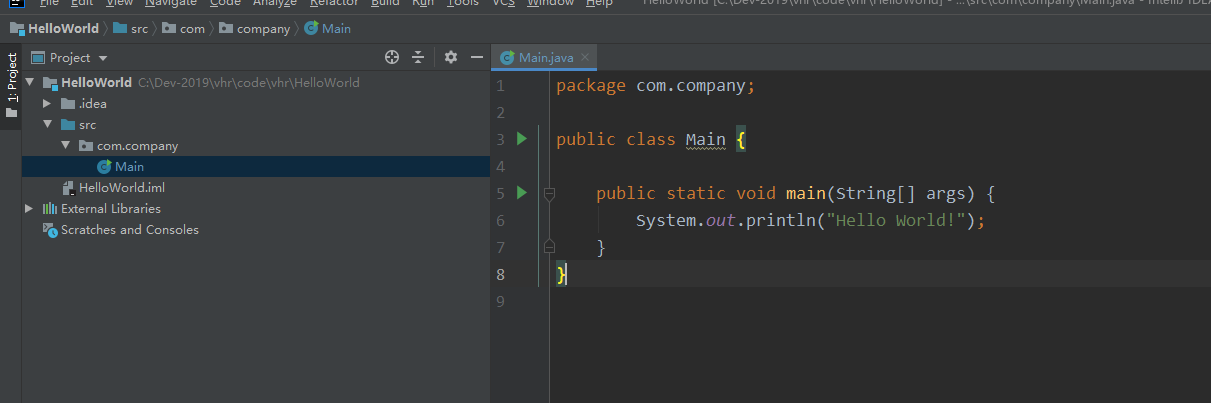Viewport: 1211px width, 403px height.
Task: Click the closing brace on line 8
Action: point(562,274)
